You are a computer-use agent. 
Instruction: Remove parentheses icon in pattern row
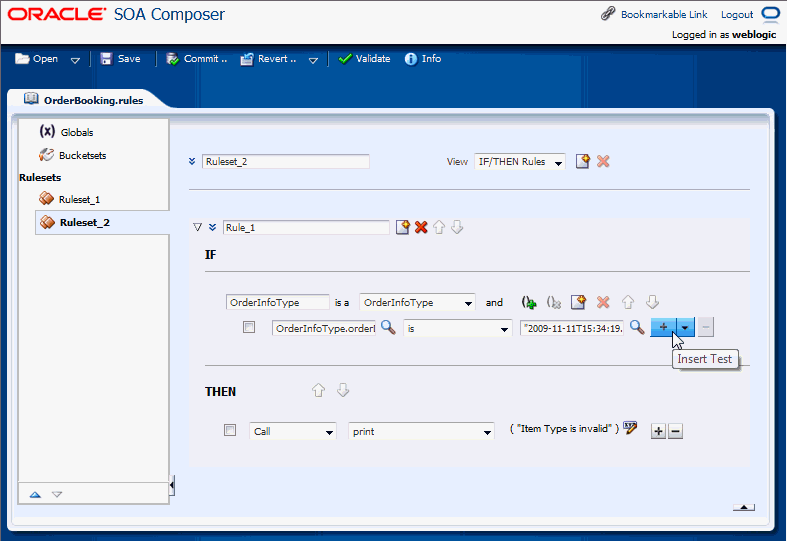pos(554,302)
